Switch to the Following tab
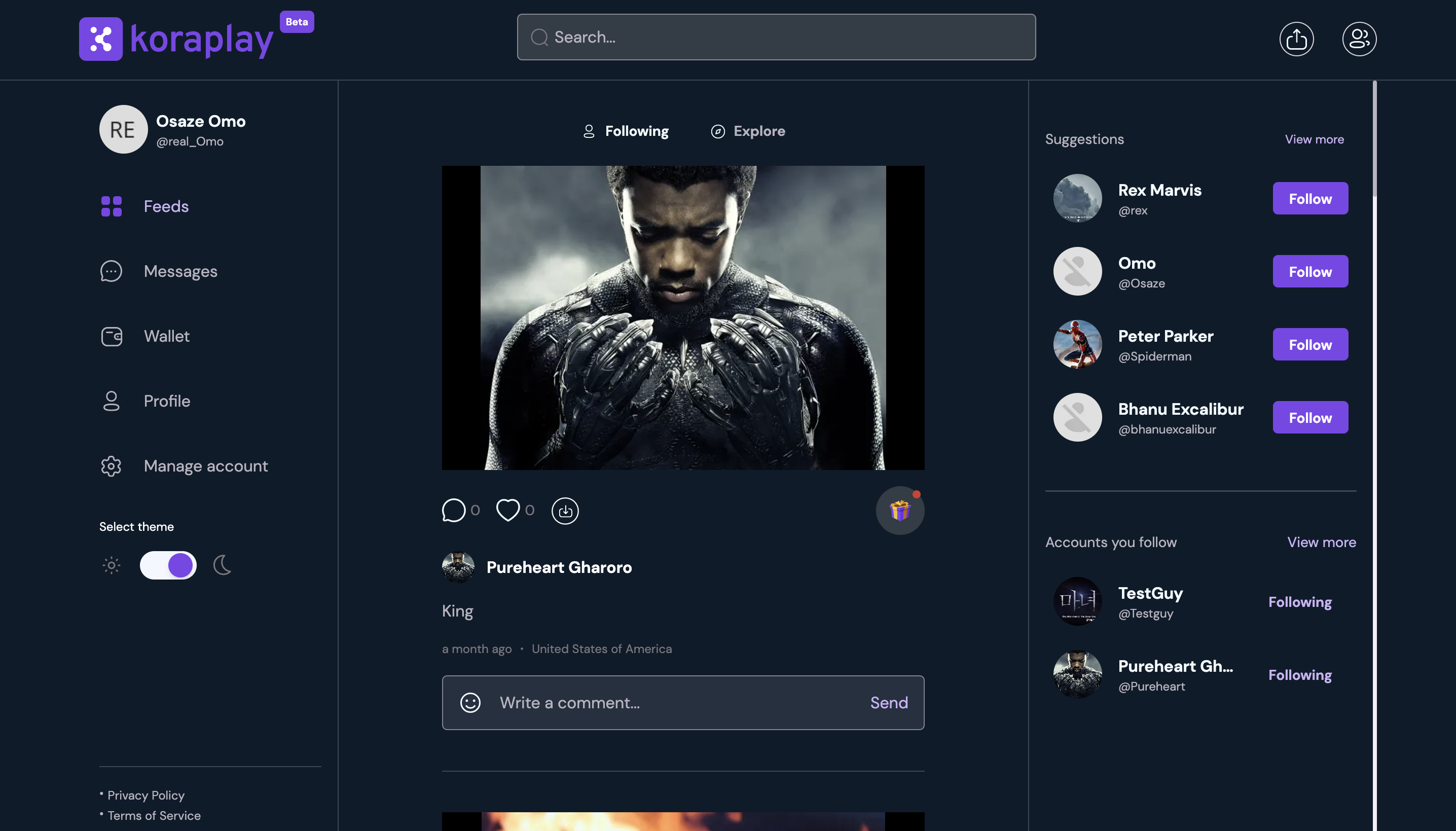 [625, 131]
